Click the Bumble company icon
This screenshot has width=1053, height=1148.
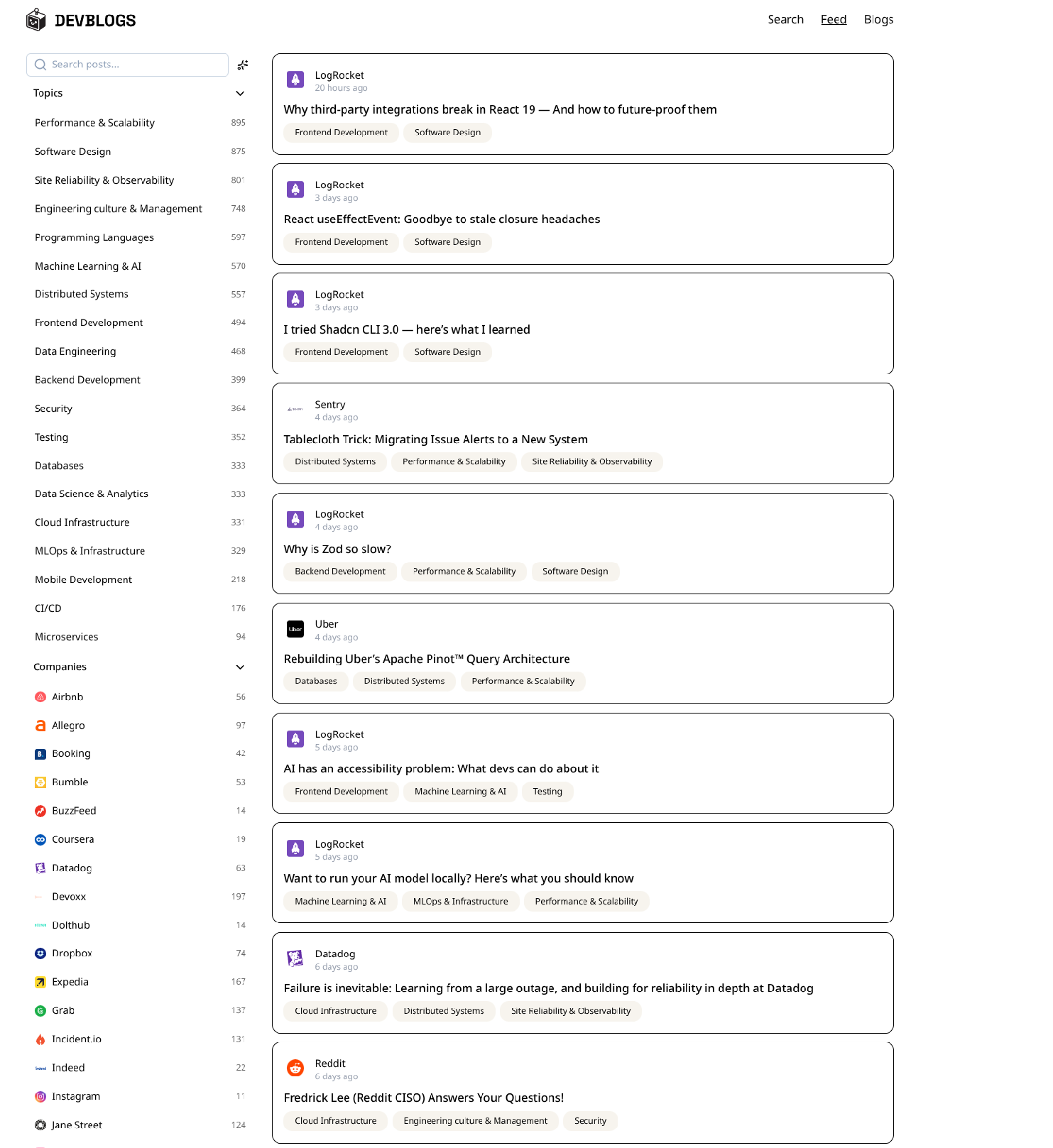point(40,782)
